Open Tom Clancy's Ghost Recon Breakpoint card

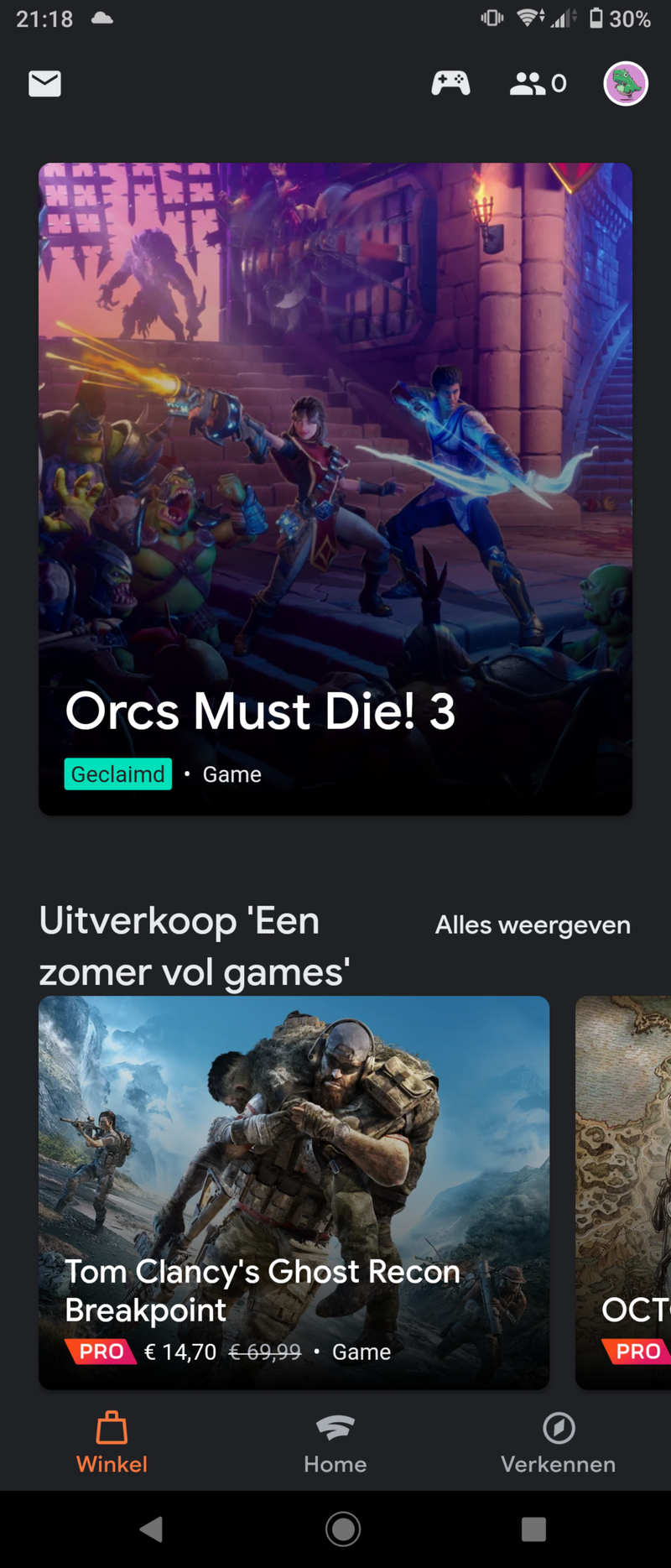294,1192
